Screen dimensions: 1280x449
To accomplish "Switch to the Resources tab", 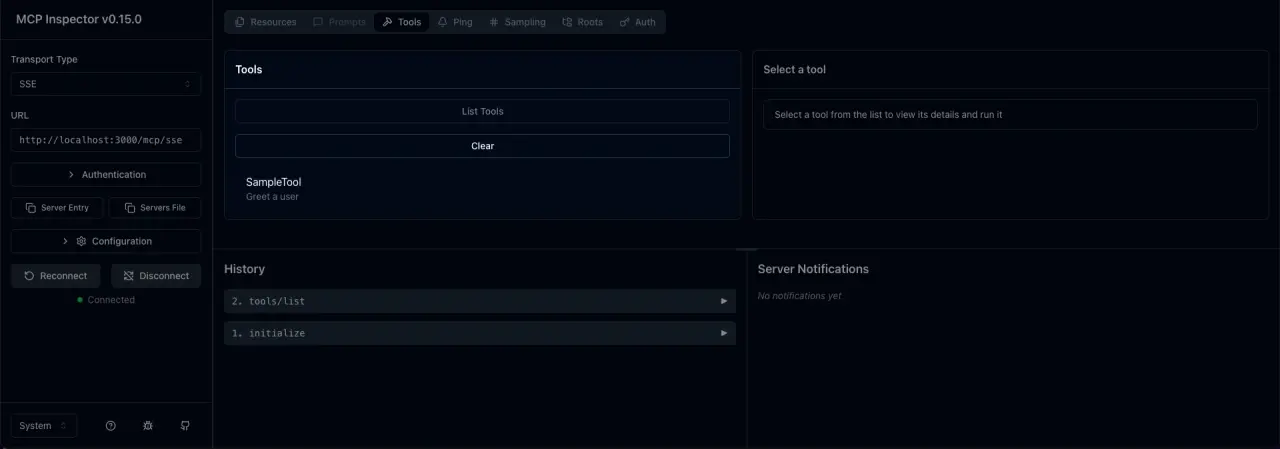I will coord(266,22).
